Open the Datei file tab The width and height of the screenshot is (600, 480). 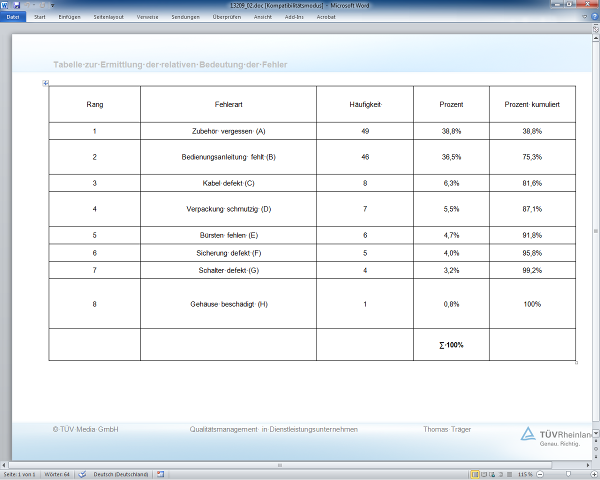click(x=13, y=17)
